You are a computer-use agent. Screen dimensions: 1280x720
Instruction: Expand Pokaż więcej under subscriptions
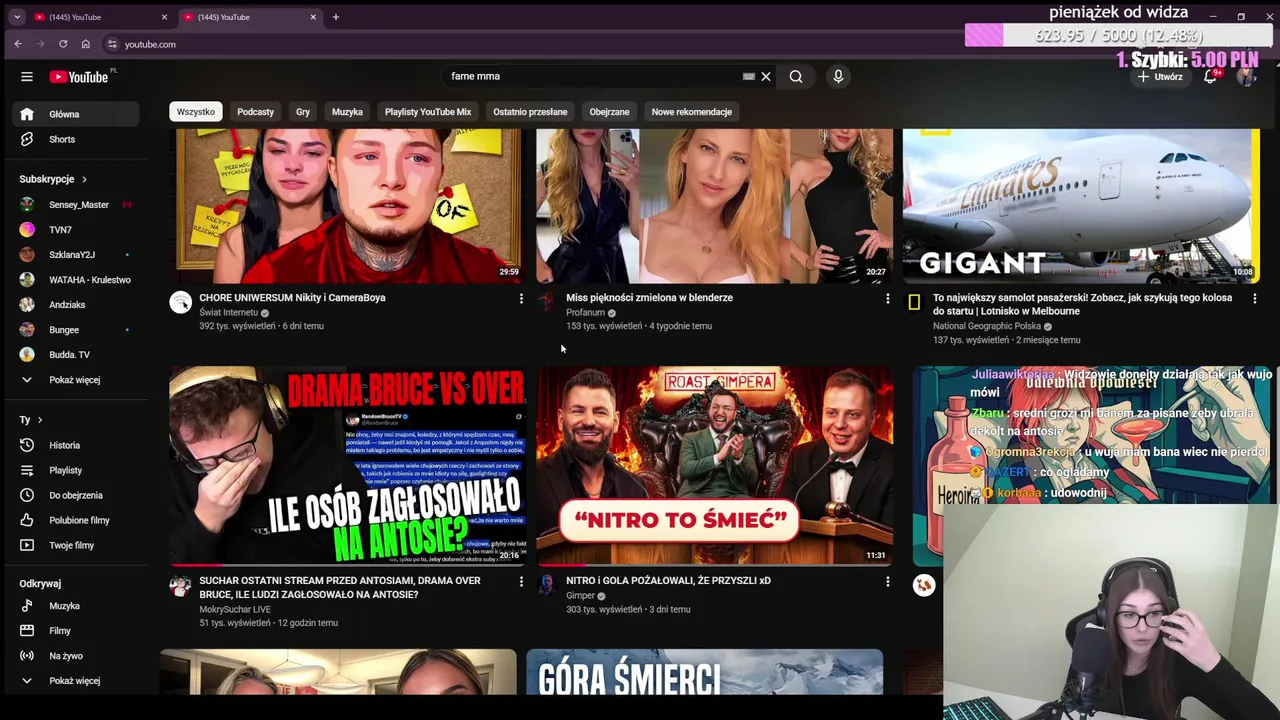tap(75, 380)
